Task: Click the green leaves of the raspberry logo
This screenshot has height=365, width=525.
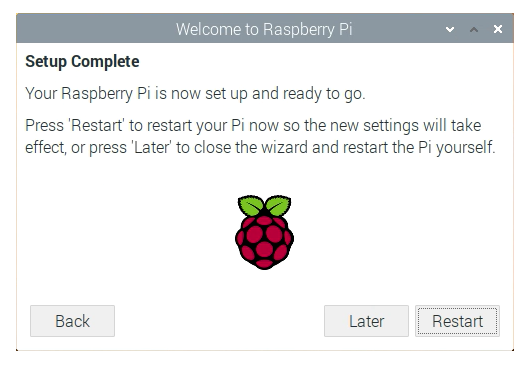Action: [265, 205]
